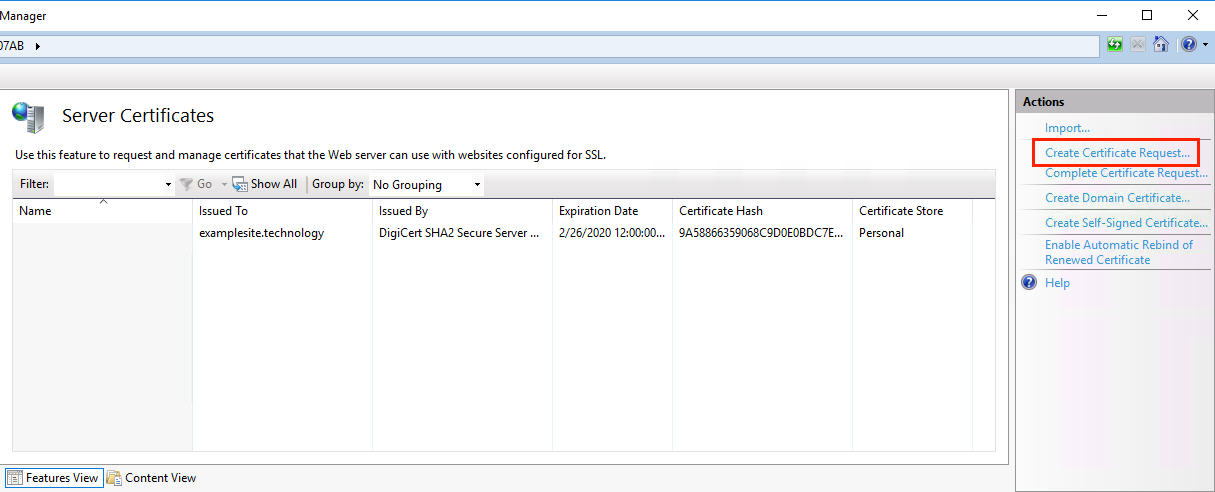The height and width of the screenshot is (492, 1215).
Task: Click the Create Certificate Request link
Action: point(1117,153)
